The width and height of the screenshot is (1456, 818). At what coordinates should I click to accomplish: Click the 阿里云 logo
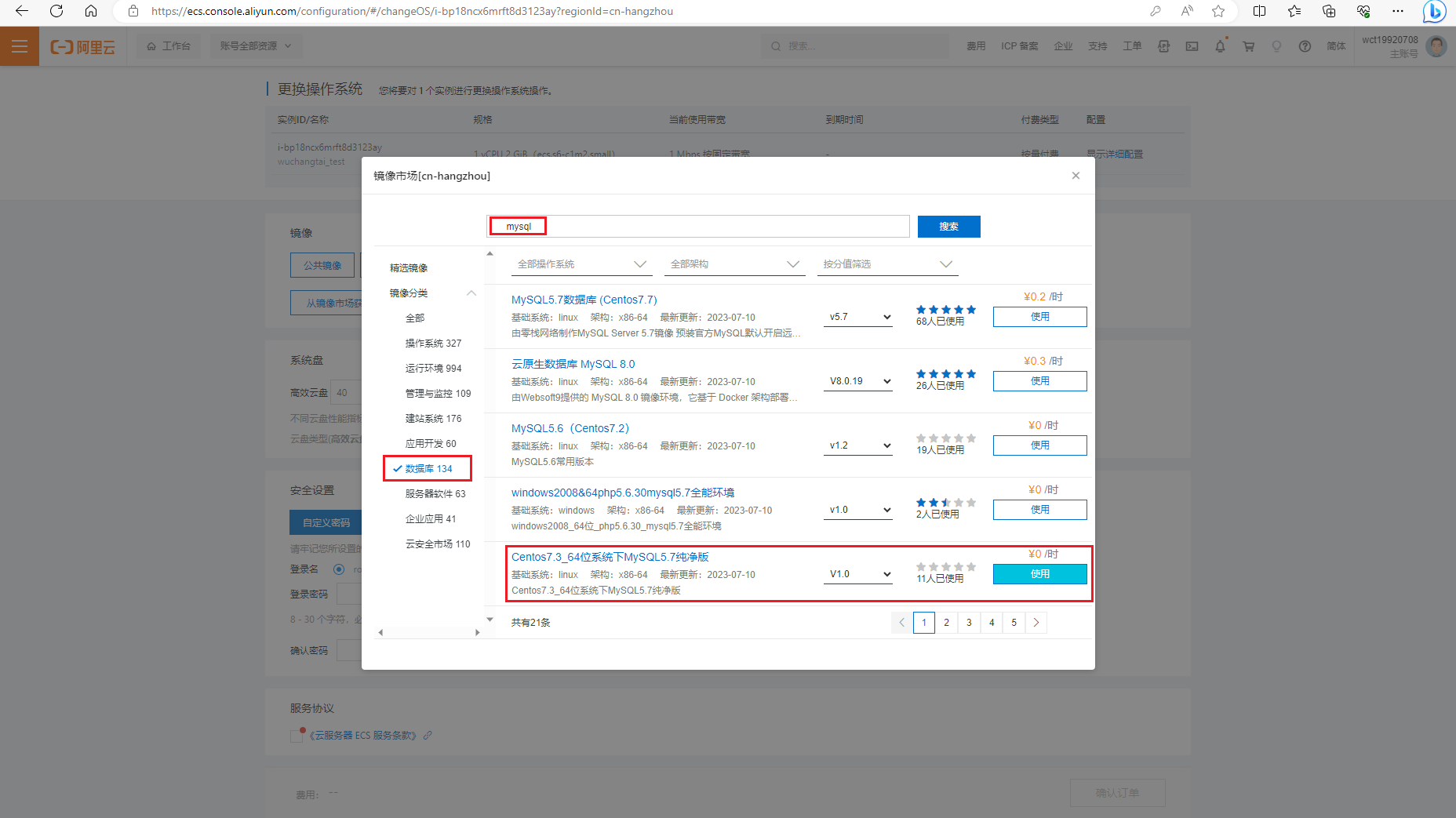83,47
